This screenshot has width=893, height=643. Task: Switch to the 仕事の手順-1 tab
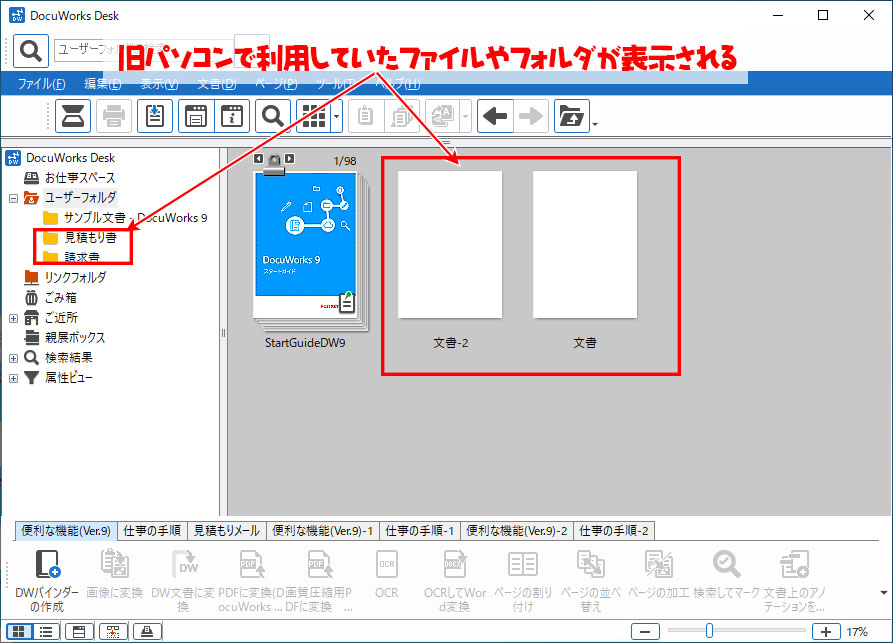[x=420, y=531]
